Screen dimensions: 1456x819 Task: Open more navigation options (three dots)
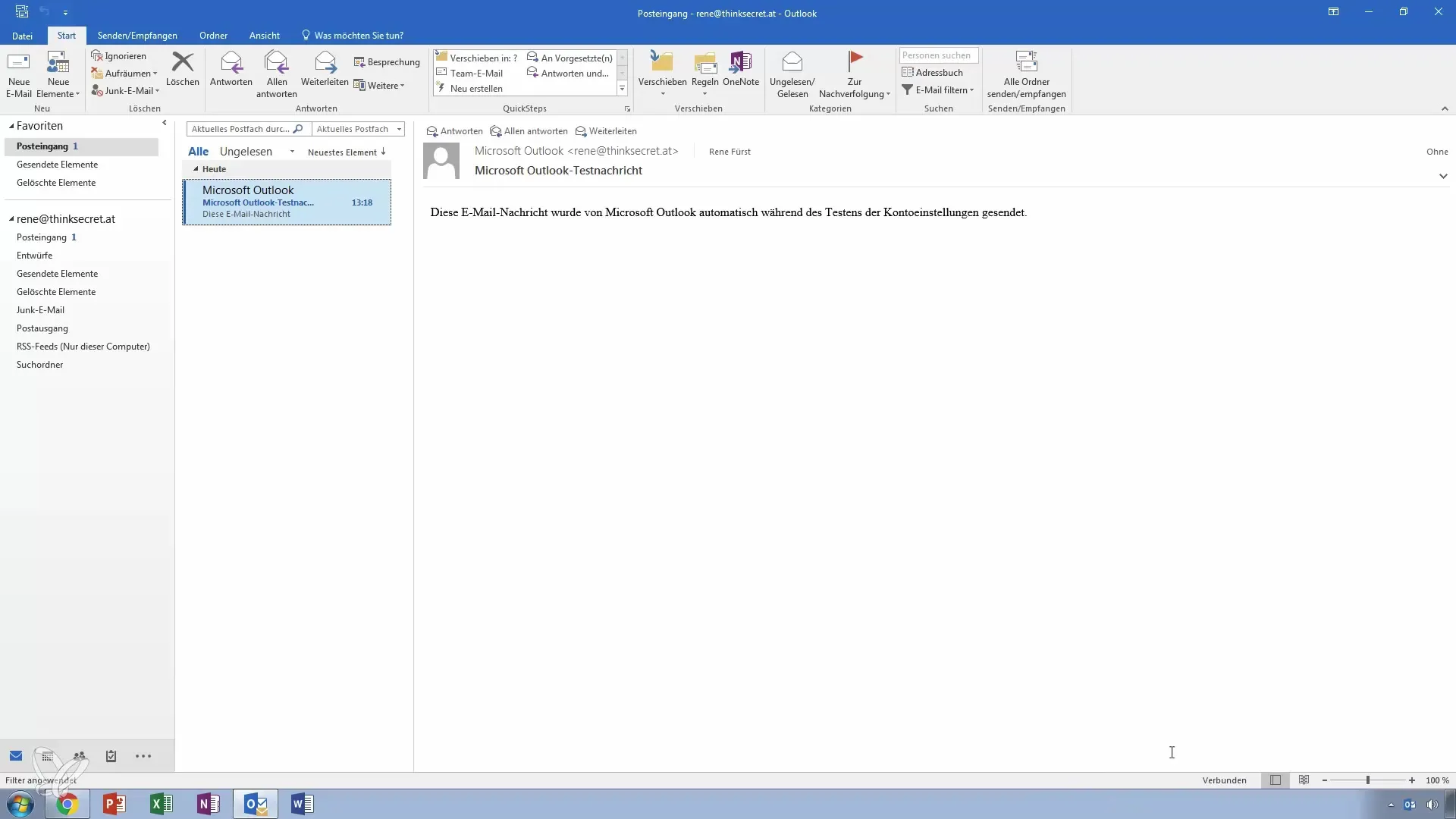click(143, 756)
